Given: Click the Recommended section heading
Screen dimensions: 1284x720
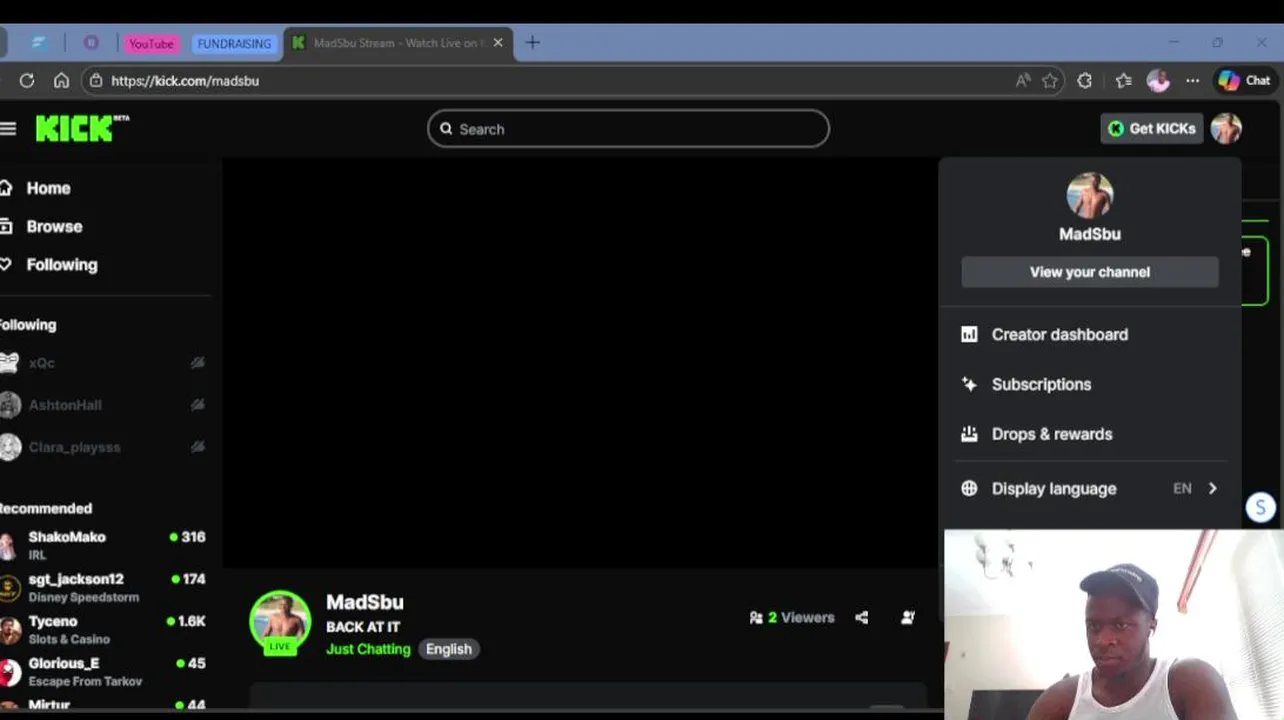Looking at the screenshot, I should 46,509.
